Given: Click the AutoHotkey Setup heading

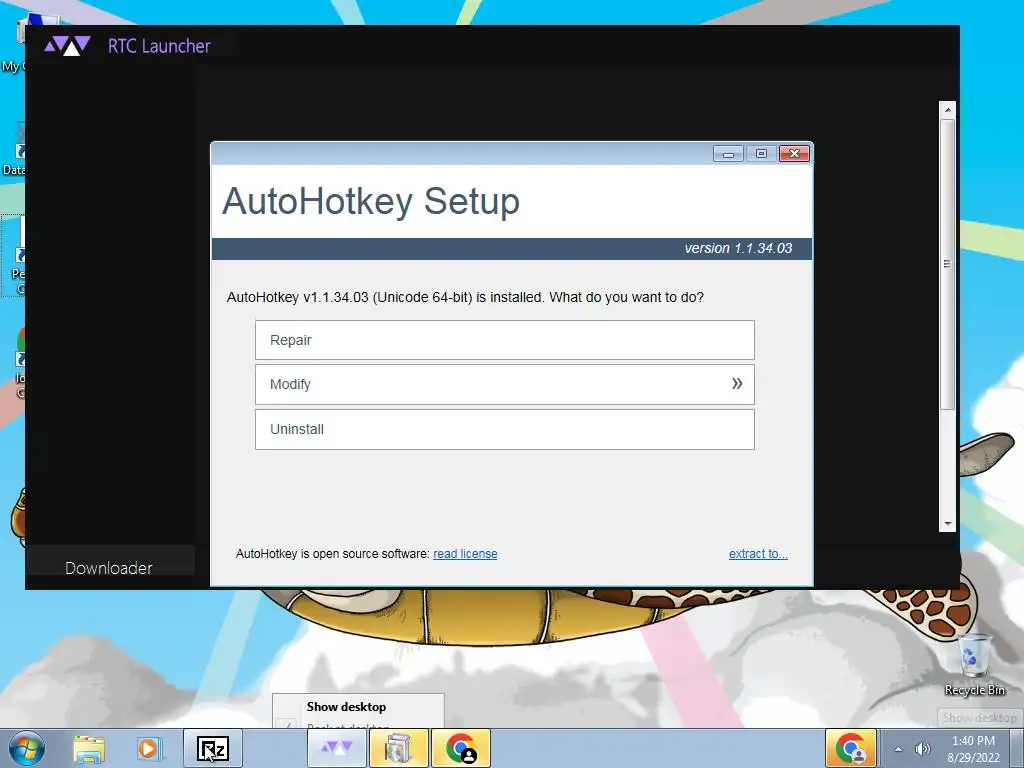Looking at the screenshot, I should coord(370,200).
